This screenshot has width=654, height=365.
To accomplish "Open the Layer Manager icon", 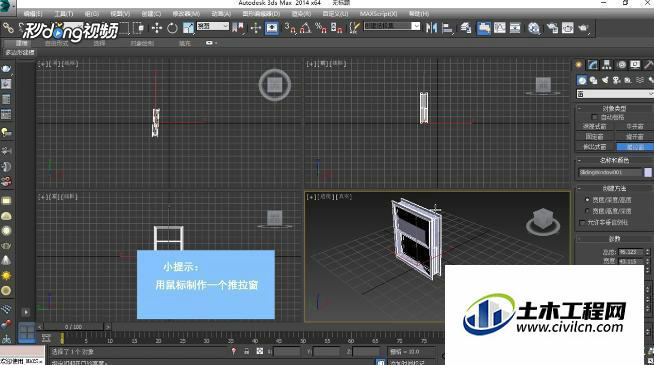I will pos(465,28).
